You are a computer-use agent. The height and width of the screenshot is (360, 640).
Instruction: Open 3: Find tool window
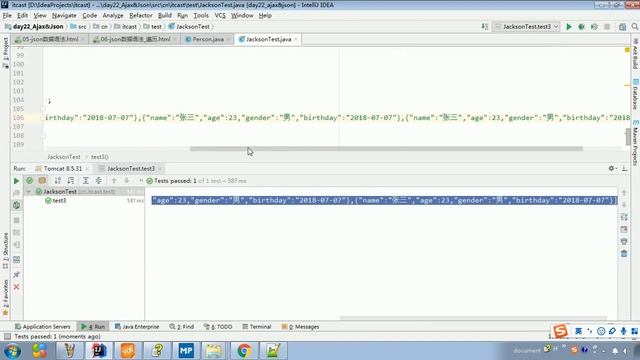(x=182, y=327)
